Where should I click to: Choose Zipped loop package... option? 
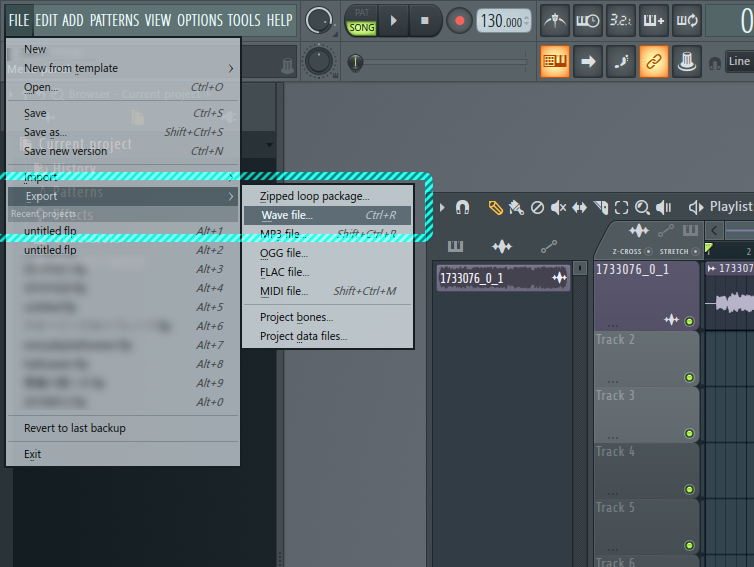[x=327, y=196]
